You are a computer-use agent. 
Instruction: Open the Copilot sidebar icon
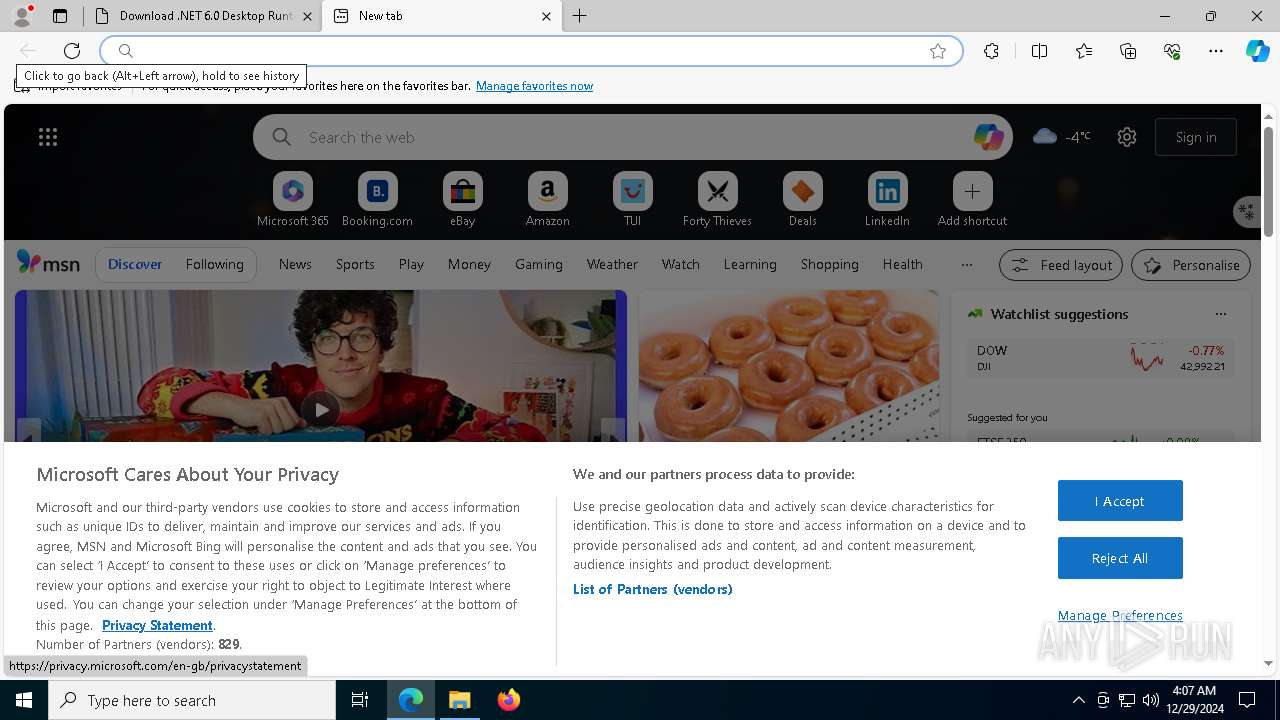point(1257,51)
